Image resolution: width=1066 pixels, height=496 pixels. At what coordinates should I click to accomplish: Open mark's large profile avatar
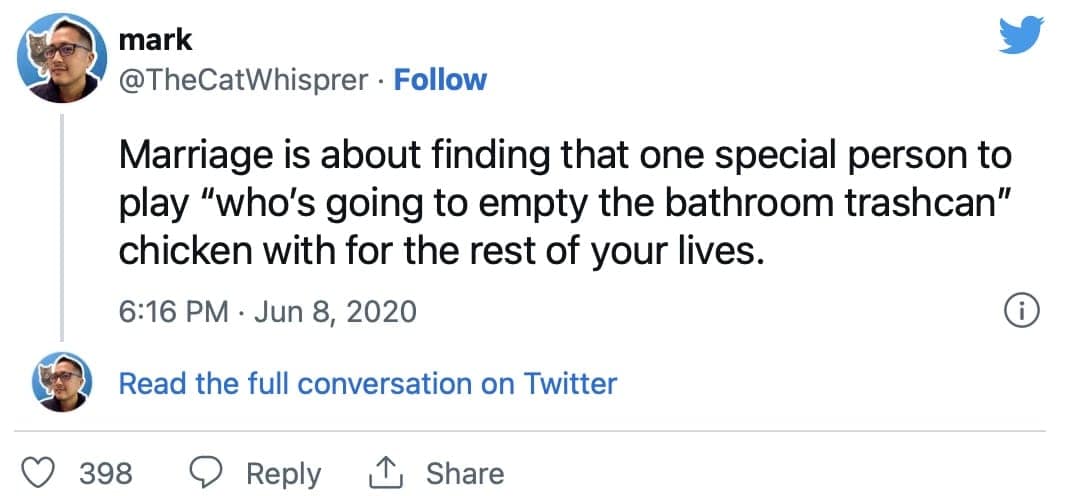(62, 58)
